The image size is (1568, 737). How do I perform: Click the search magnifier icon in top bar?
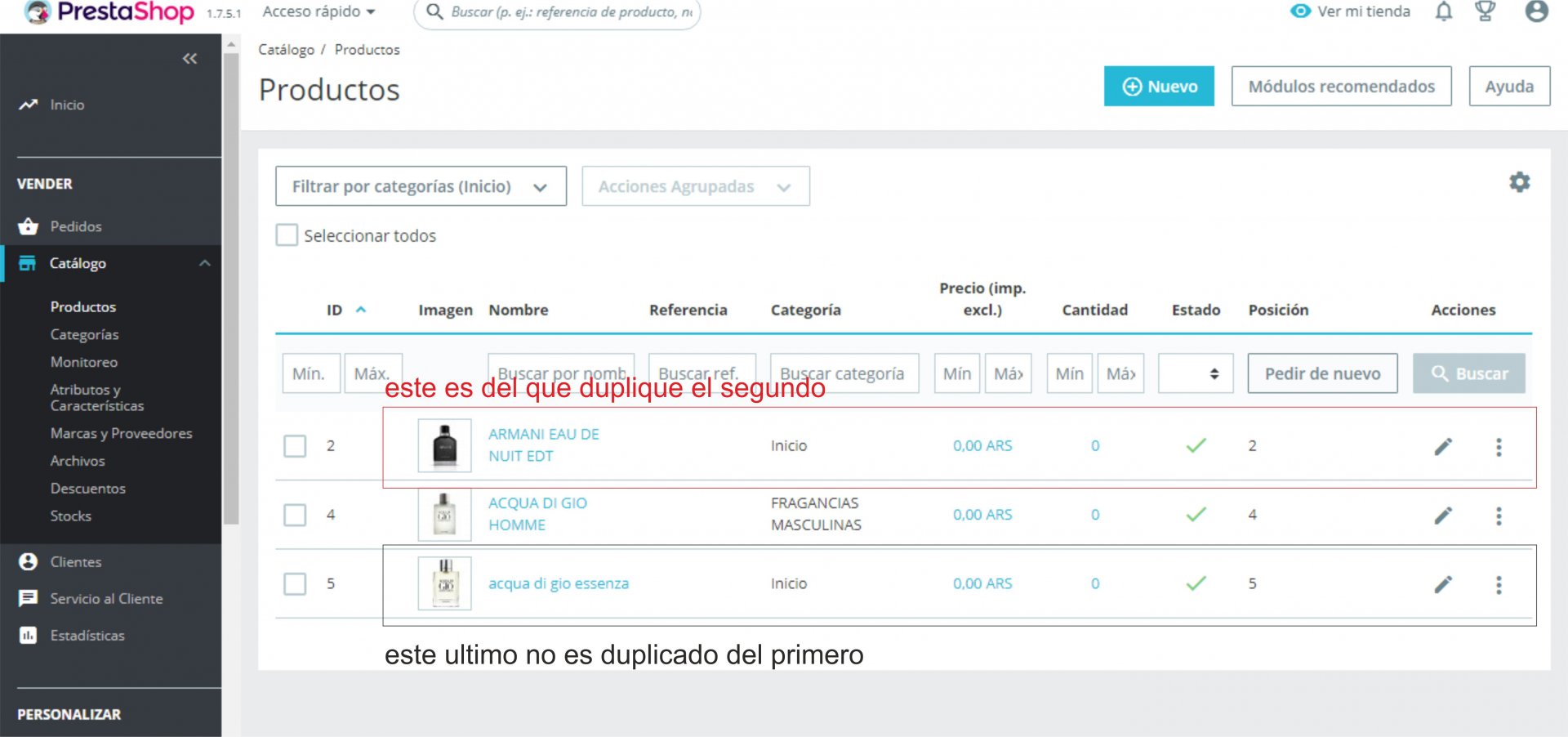pyautogui.click(x=435, y=12)
